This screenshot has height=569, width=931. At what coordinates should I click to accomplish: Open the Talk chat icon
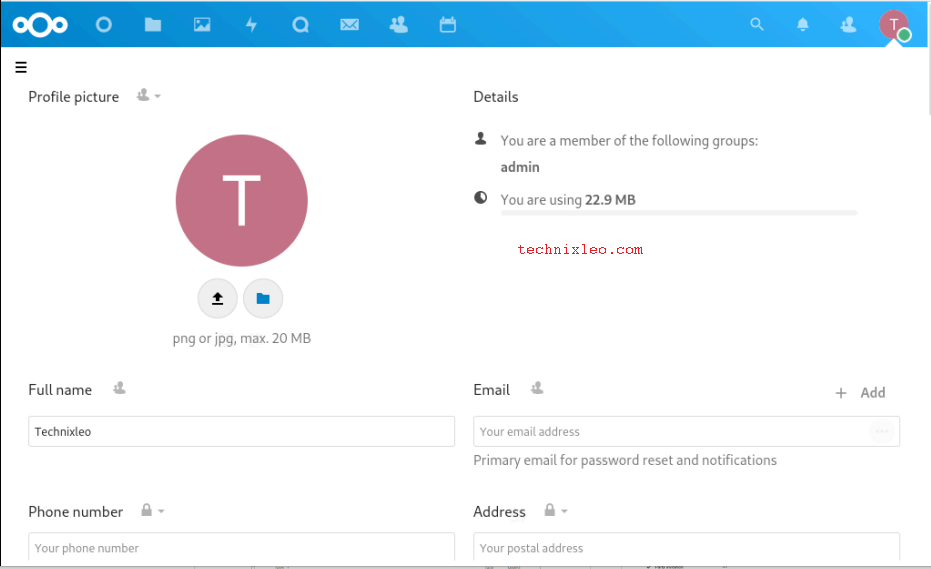point(300,25)
